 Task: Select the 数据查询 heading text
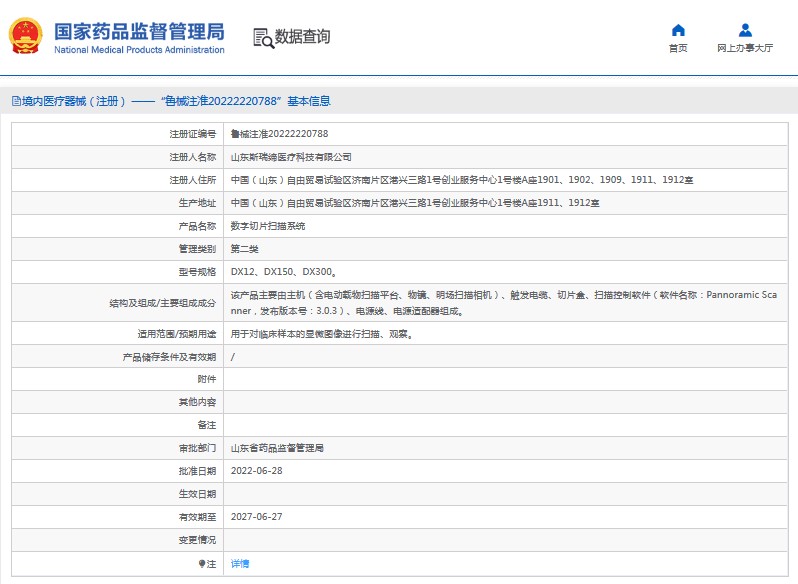302,37
